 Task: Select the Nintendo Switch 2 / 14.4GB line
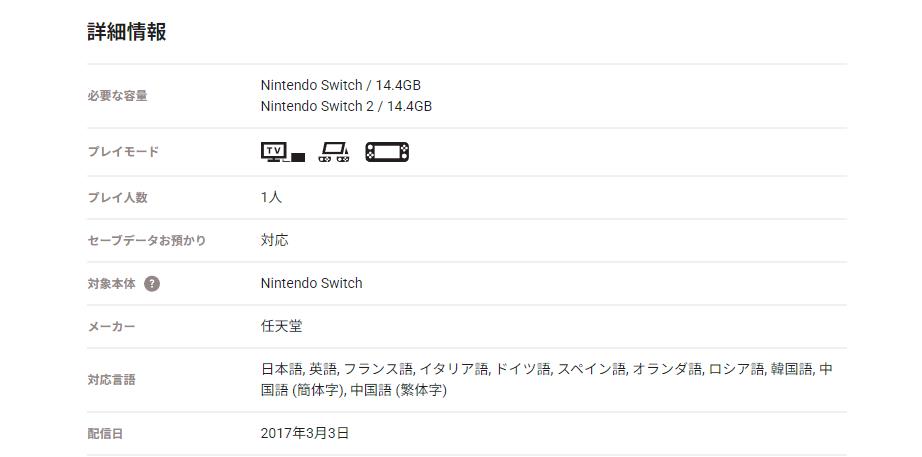click(346, 106)
